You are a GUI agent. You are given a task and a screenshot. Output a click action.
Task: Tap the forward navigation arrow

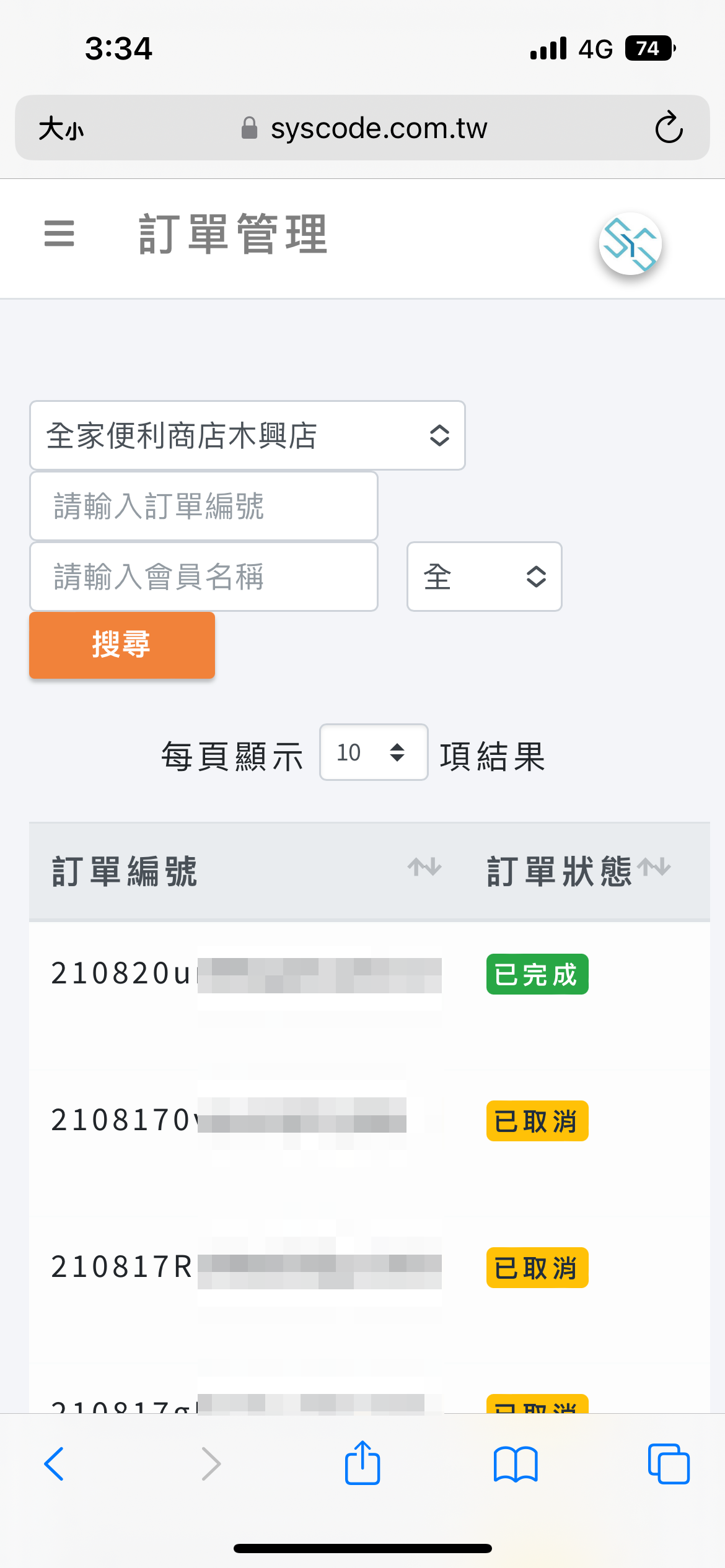click(x=210, y=1463)
